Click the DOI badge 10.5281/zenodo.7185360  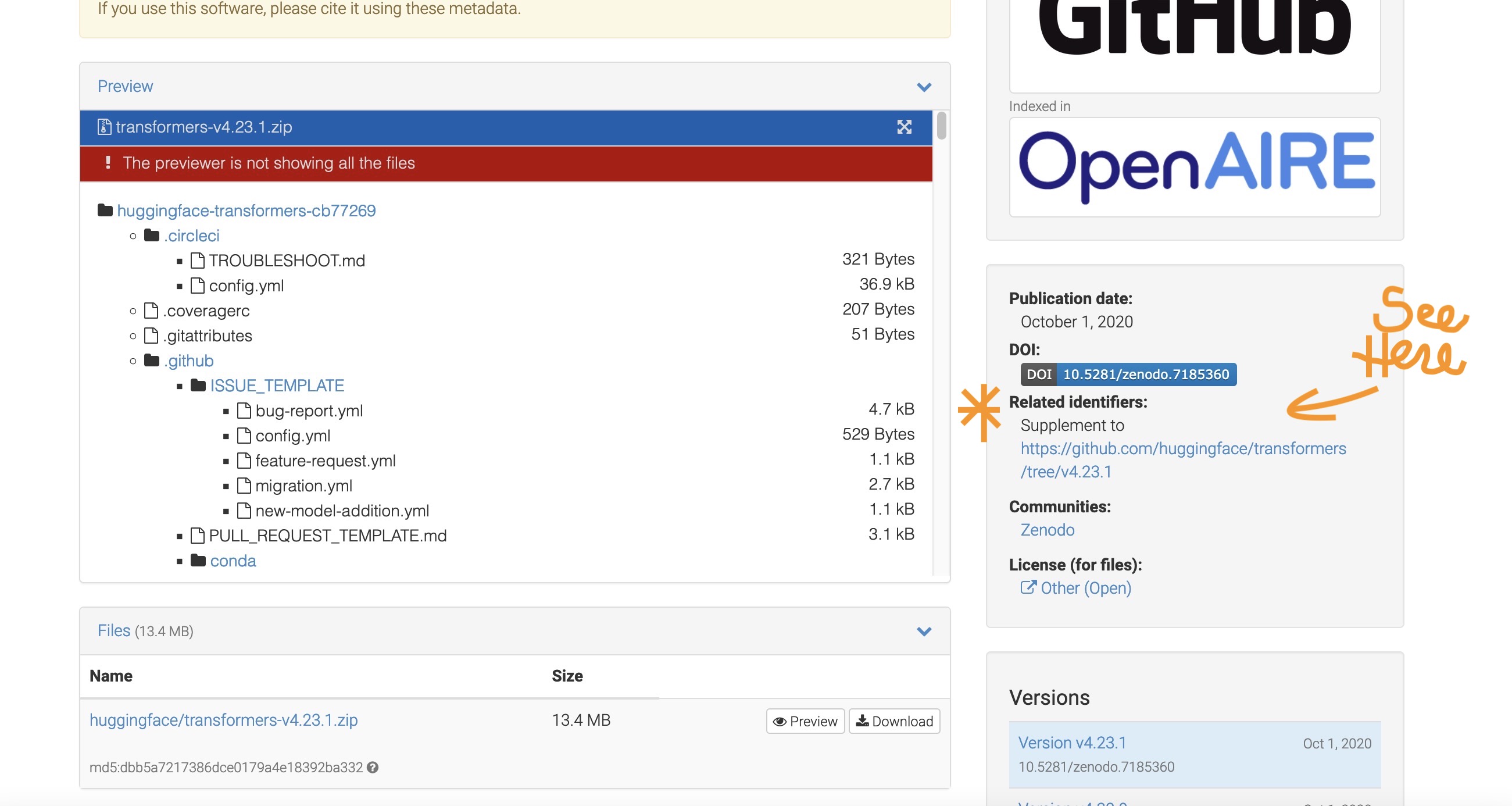click(1131, 375)
